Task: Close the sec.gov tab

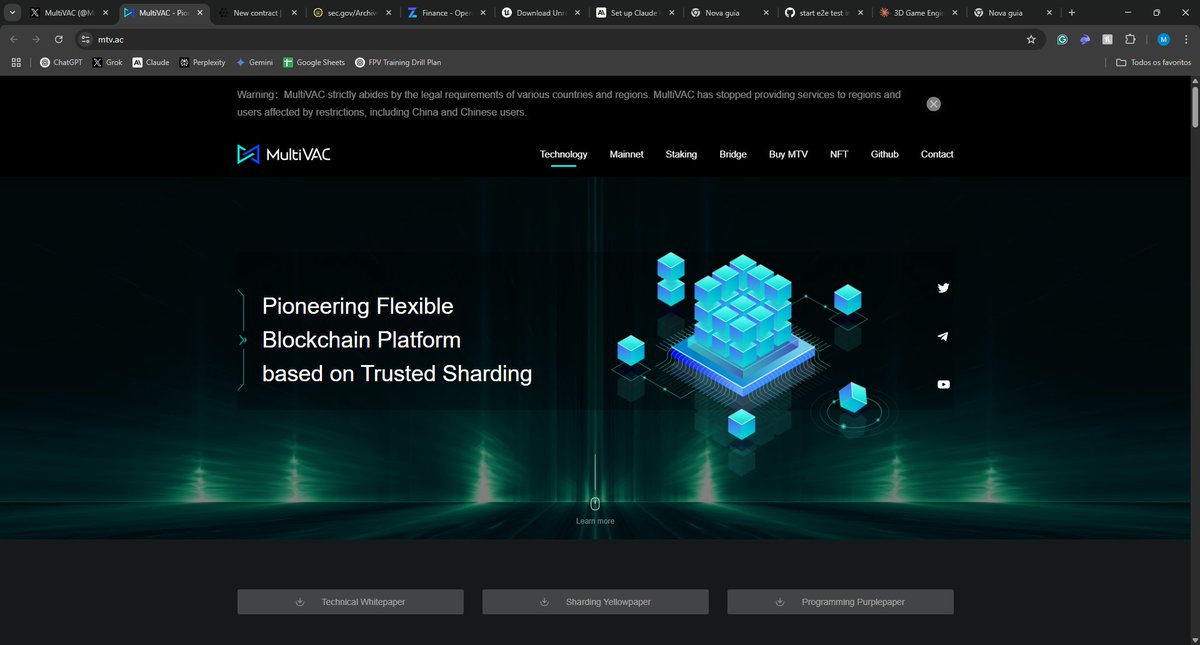Action: (388, 13)
